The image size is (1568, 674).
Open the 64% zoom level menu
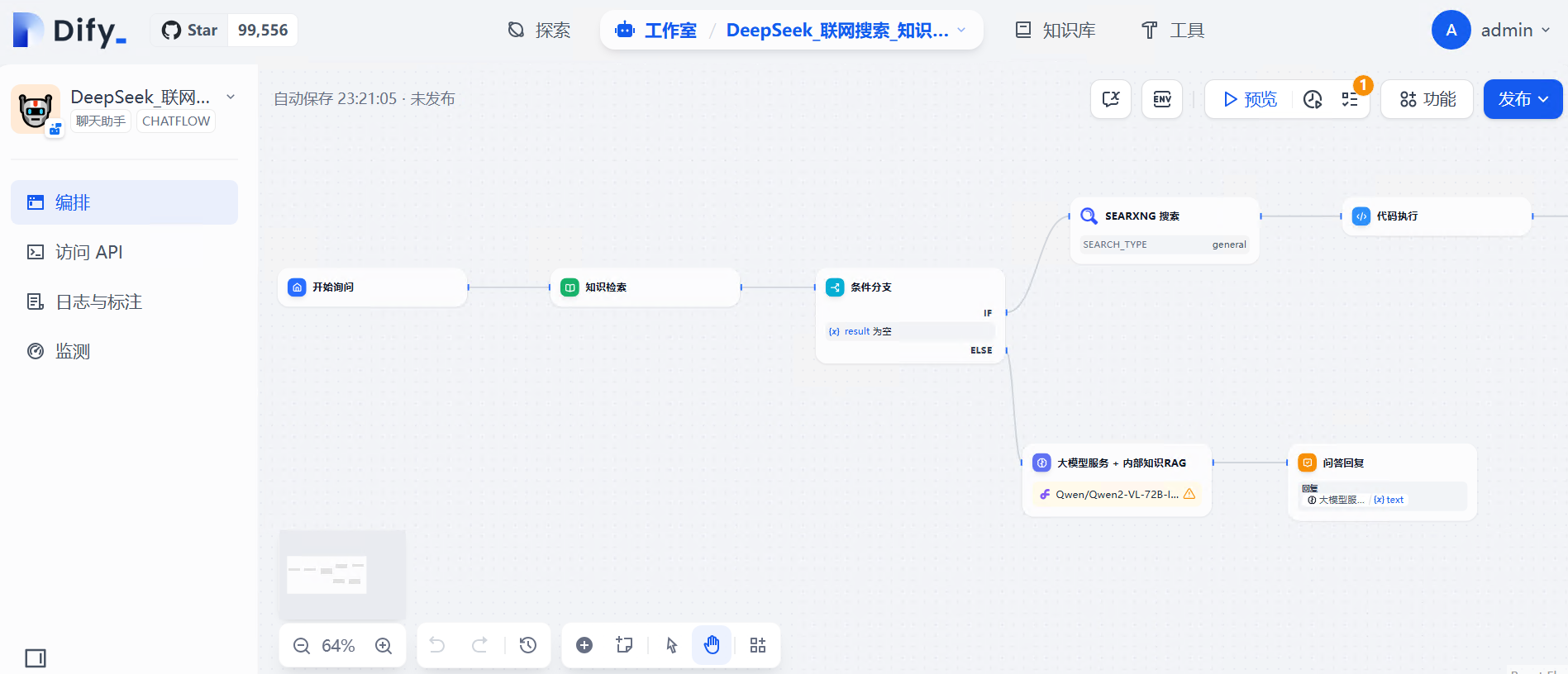(x=338, y=646)
